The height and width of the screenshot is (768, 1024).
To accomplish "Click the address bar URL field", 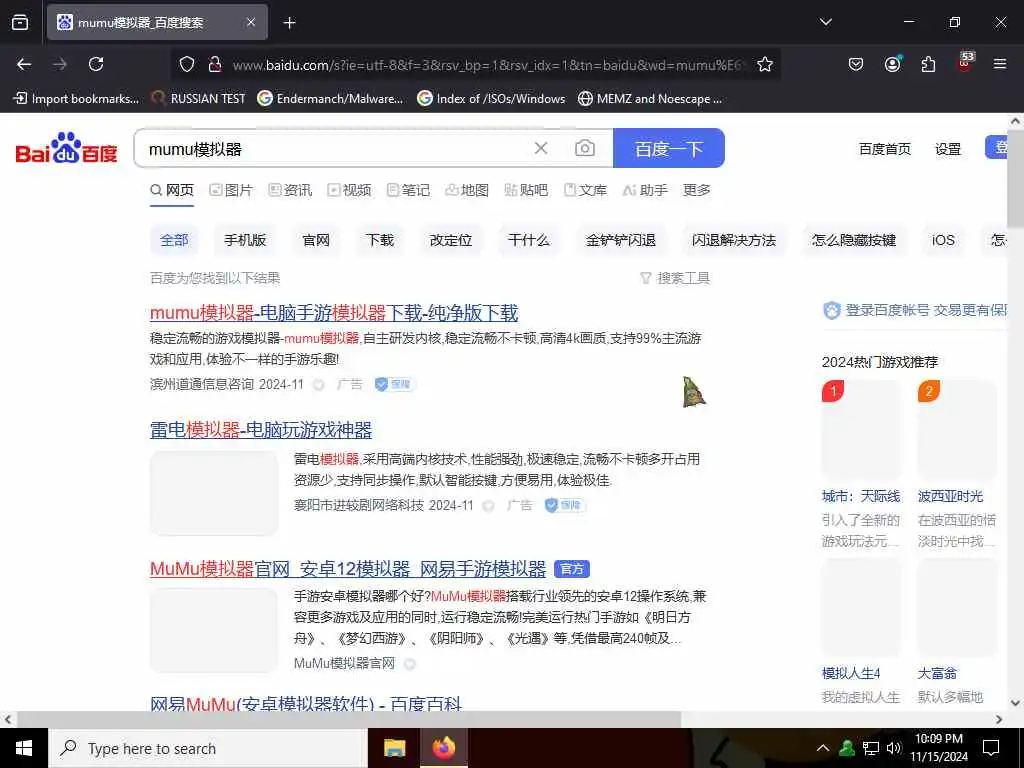I will (x=487, y=65).
